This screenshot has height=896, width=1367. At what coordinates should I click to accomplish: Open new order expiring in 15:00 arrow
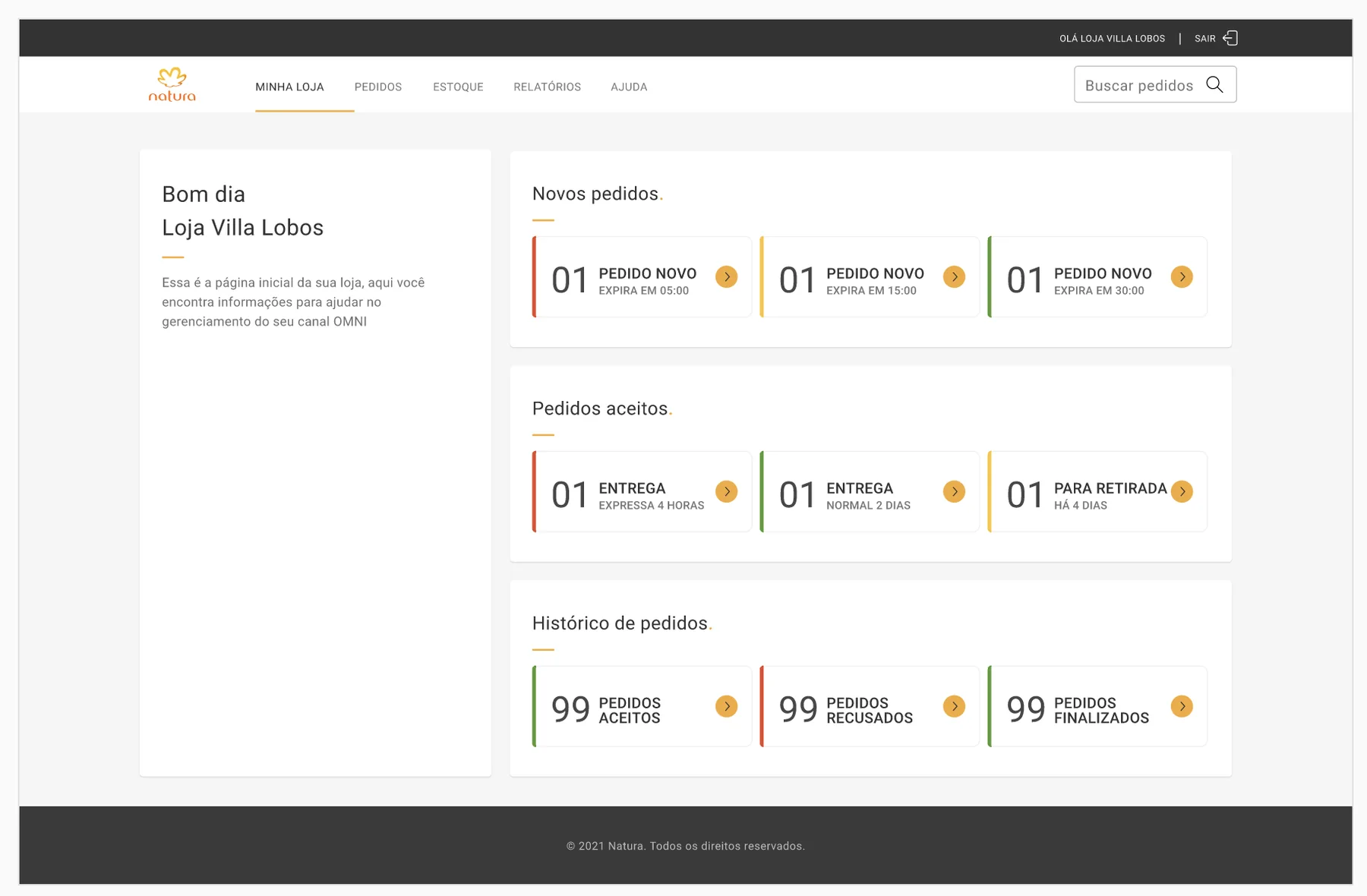pyautogui.click(x=955, y=276)
